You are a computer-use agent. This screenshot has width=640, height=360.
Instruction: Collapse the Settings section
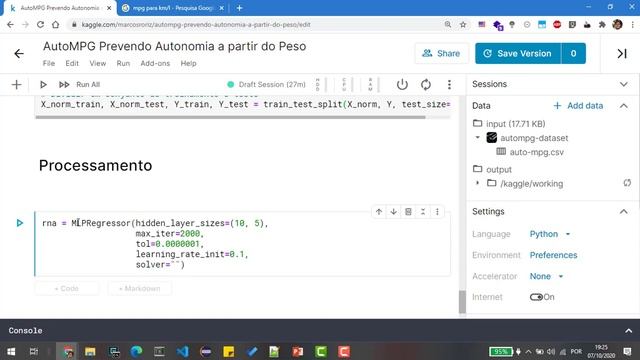624,211
